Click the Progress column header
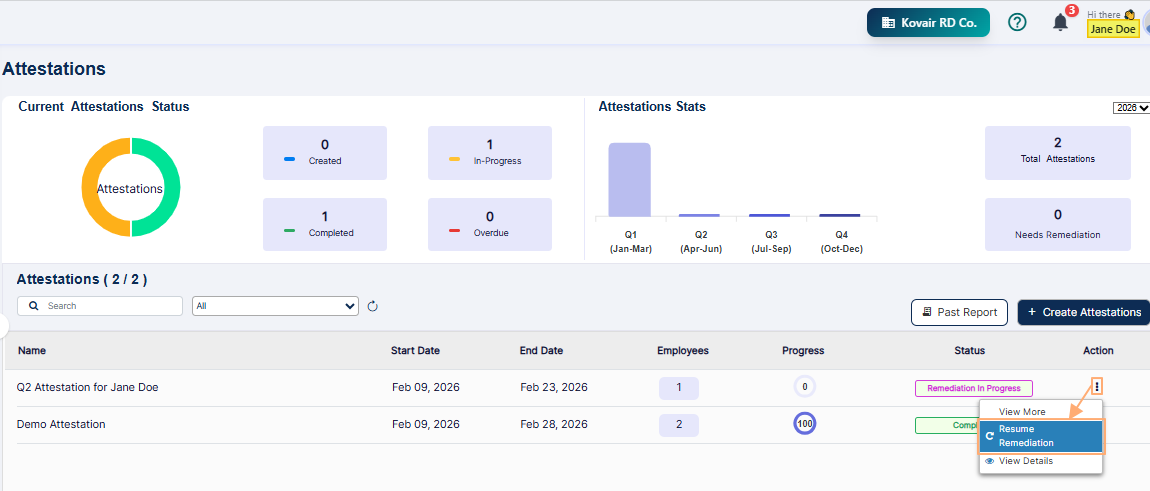The height and width of the screenshot is (491, 1150). click(x=803, y=351)
